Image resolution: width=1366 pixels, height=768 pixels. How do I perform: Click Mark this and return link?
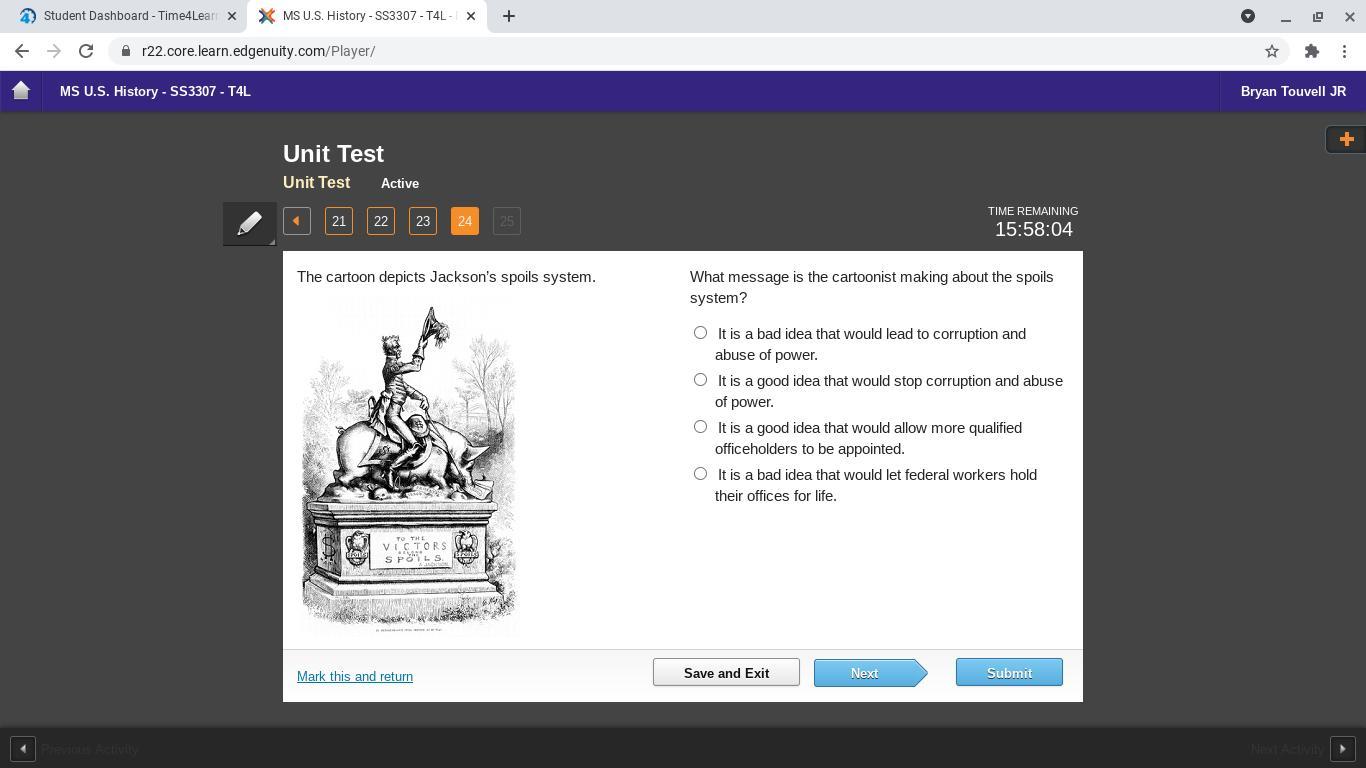click(355, 677)
